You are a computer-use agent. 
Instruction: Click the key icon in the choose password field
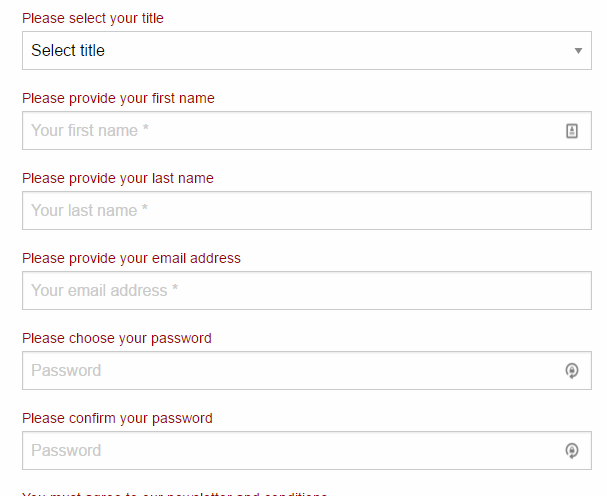coord(572,371)
